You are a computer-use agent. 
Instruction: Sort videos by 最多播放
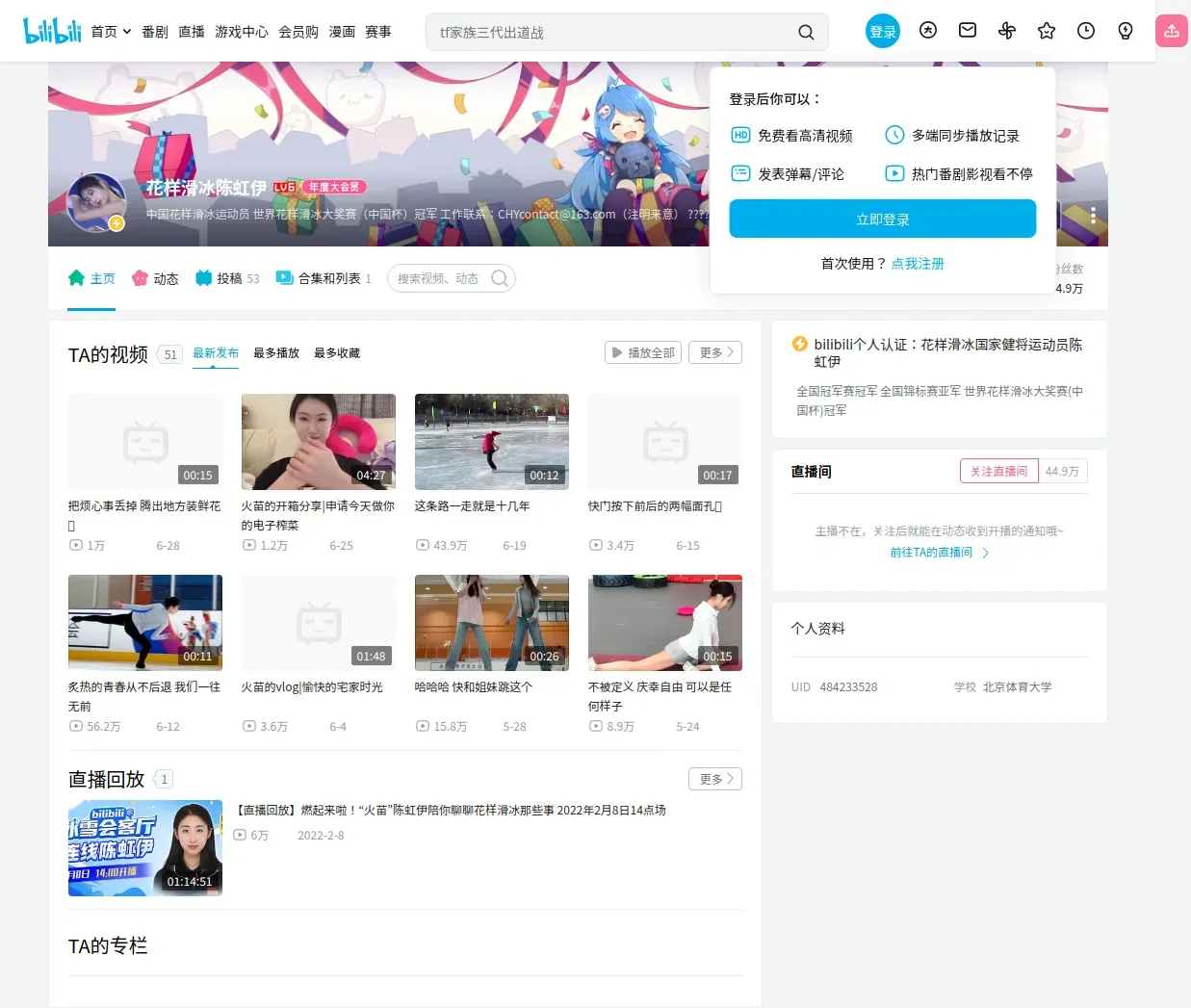click(276, 353)
